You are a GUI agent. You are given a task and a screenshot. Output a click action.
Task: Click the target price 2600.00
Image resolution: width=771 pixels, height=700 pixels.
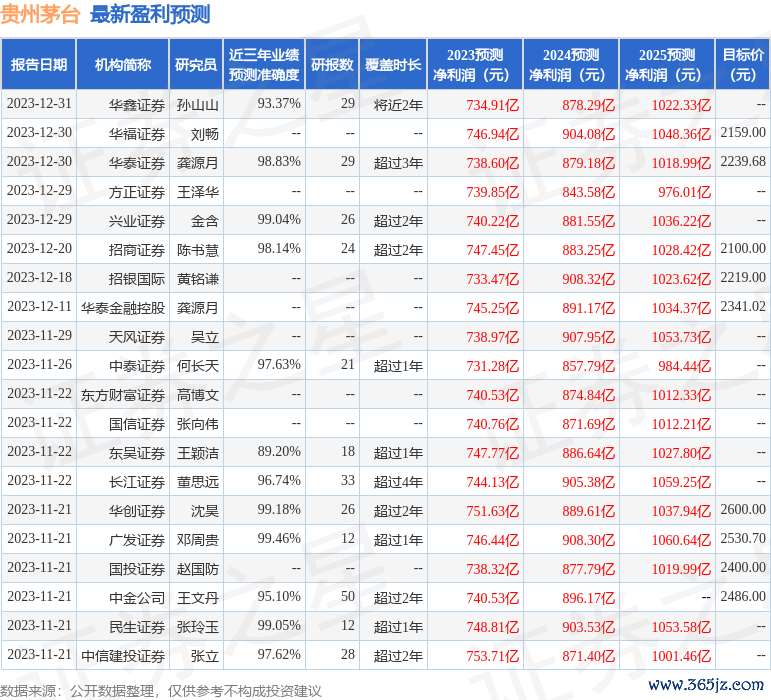click(743, 509)
